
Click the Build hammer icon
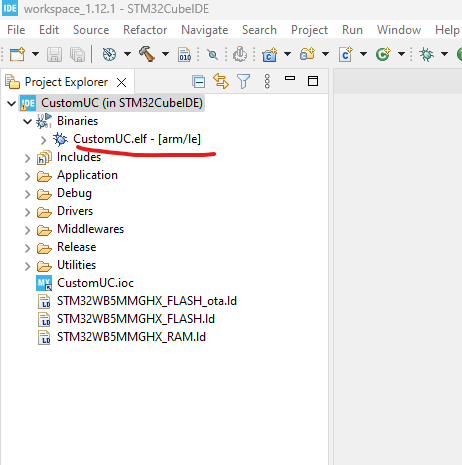pyautogui.click(x=147, y=54)
